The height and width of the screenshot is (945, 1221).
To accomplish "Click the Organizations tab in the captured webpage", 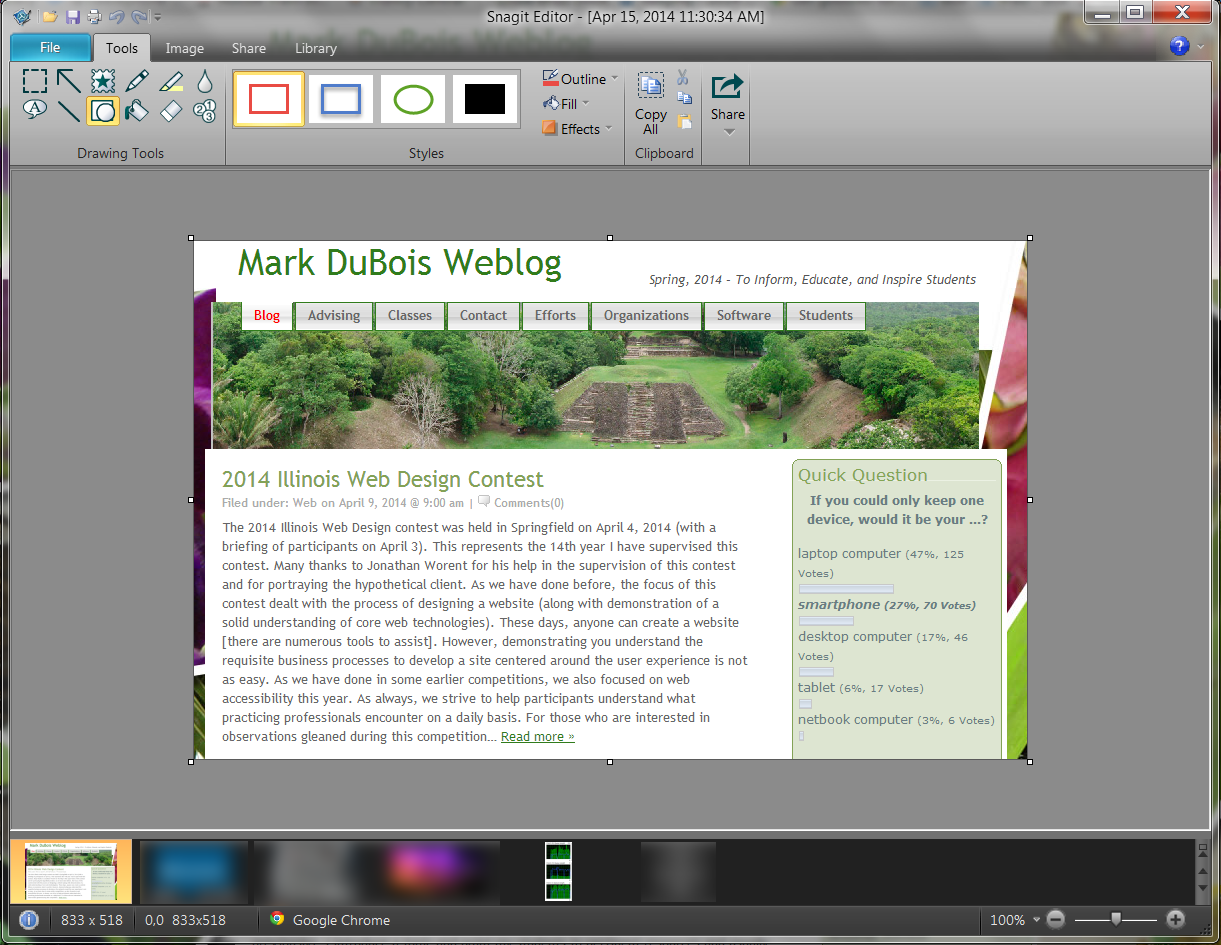I will click(646, 316).
